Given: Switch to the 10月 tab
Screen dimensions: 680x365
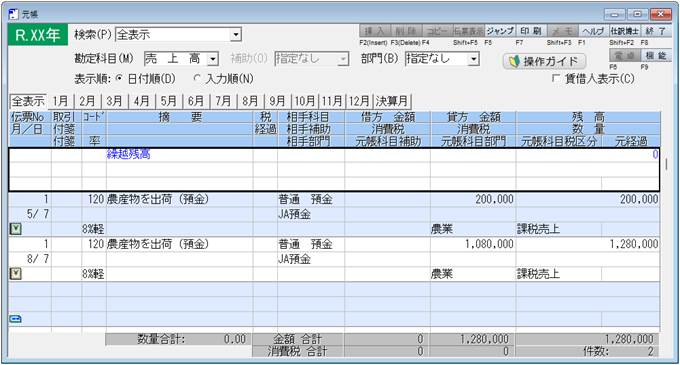Looking at the screenshot, I should point(305,101).
